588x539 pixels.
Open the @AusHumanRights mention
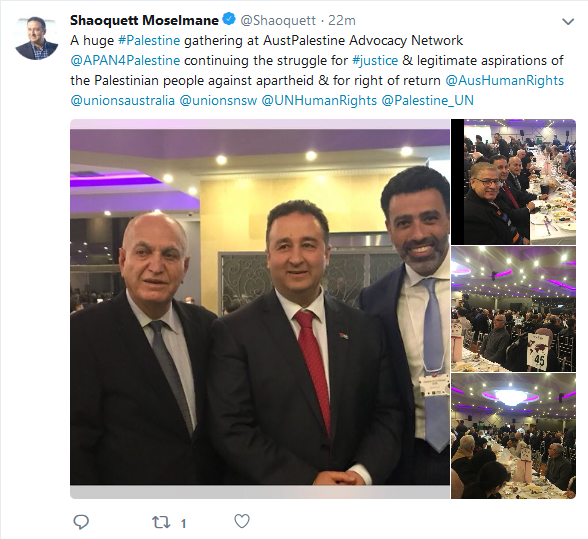(x=505, y=81)
